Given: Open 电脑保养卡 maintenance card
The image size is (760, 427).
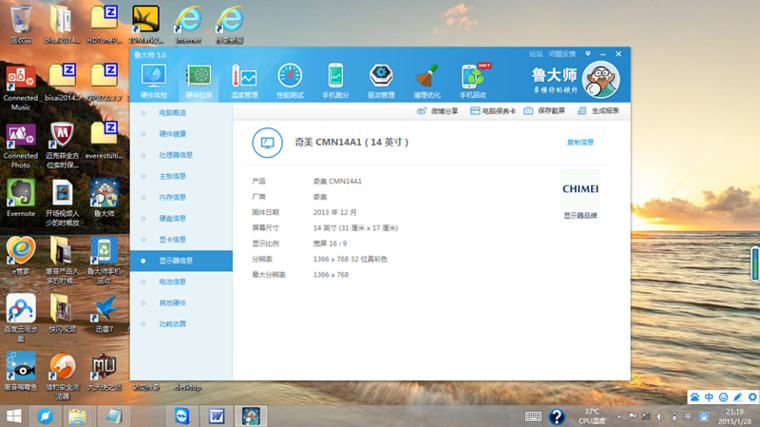Looking at the screenshot, I should [x=493, y=111].
